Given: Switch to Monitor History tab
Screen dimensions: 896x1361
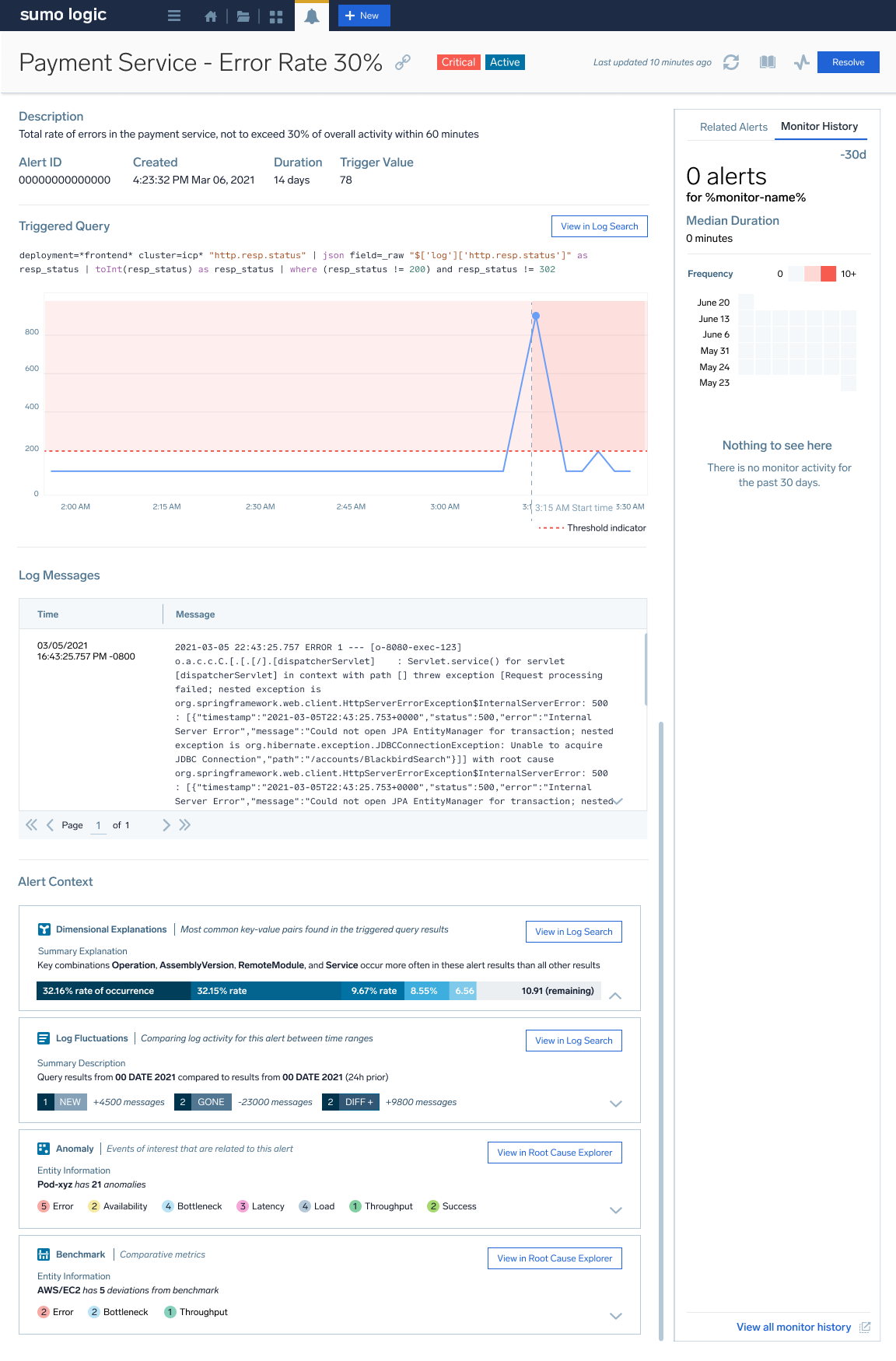Looking at the screenshot, I should pyautogui.click(x=819, y=126).
